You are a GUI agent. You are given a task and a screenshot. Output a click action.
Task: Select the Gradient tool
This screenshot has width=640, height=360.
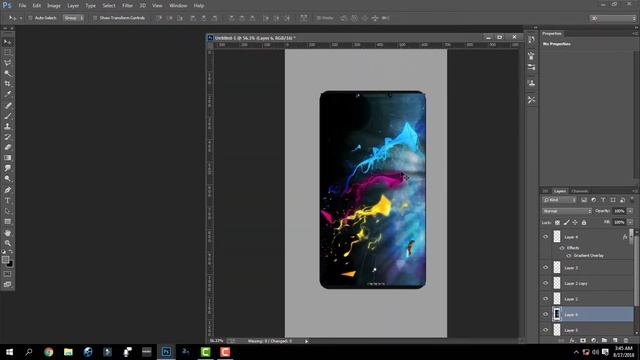tap(7, 158)
